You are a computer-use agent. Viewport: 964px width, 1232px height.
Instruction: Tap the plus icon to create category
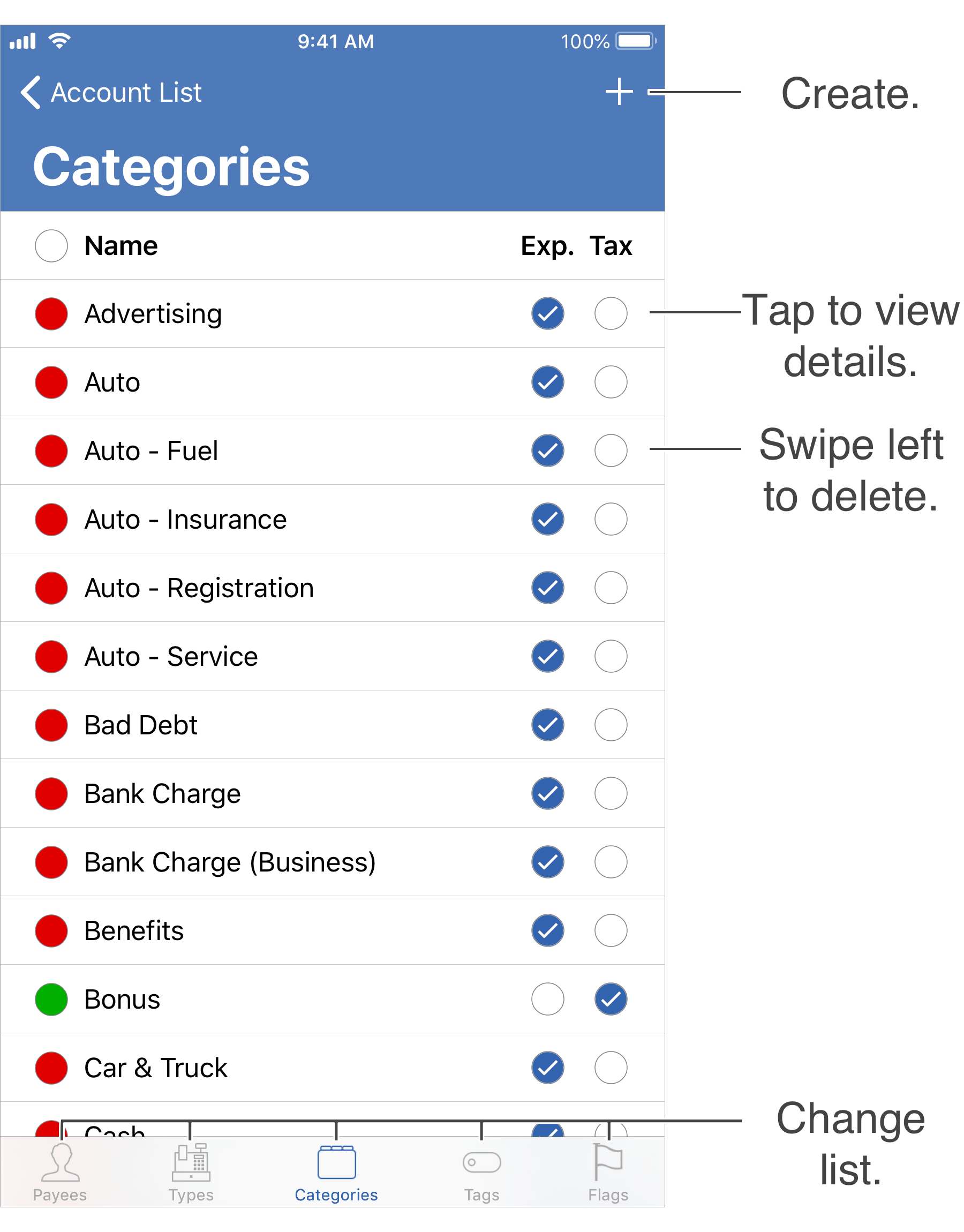click(619, 92)
